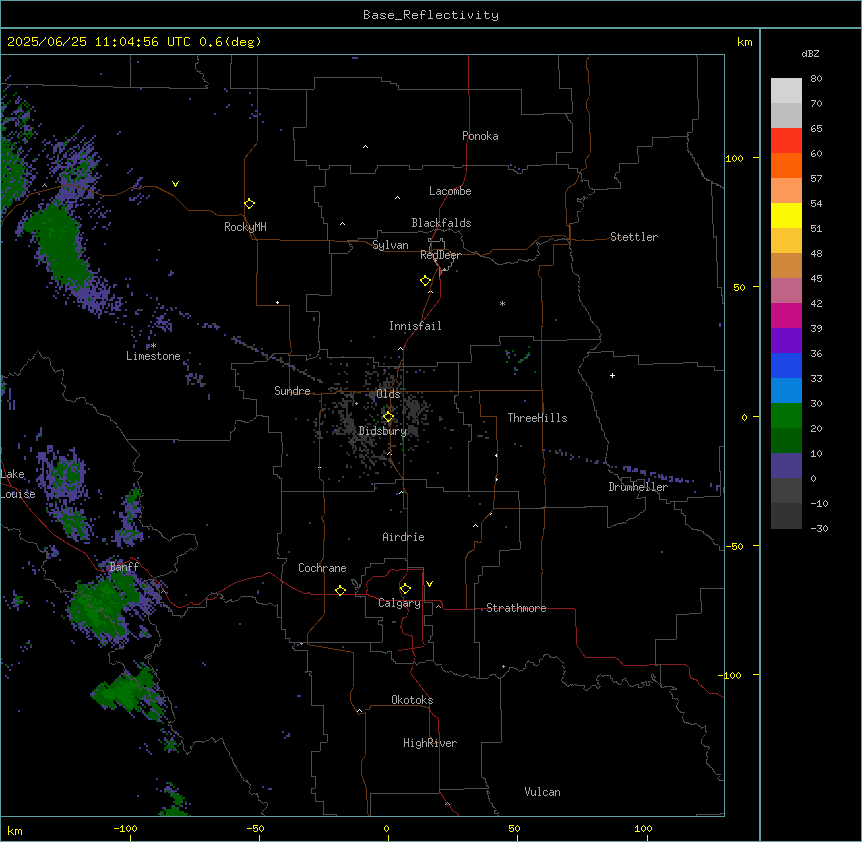Click the Didsbury city label

coord(383,431)
